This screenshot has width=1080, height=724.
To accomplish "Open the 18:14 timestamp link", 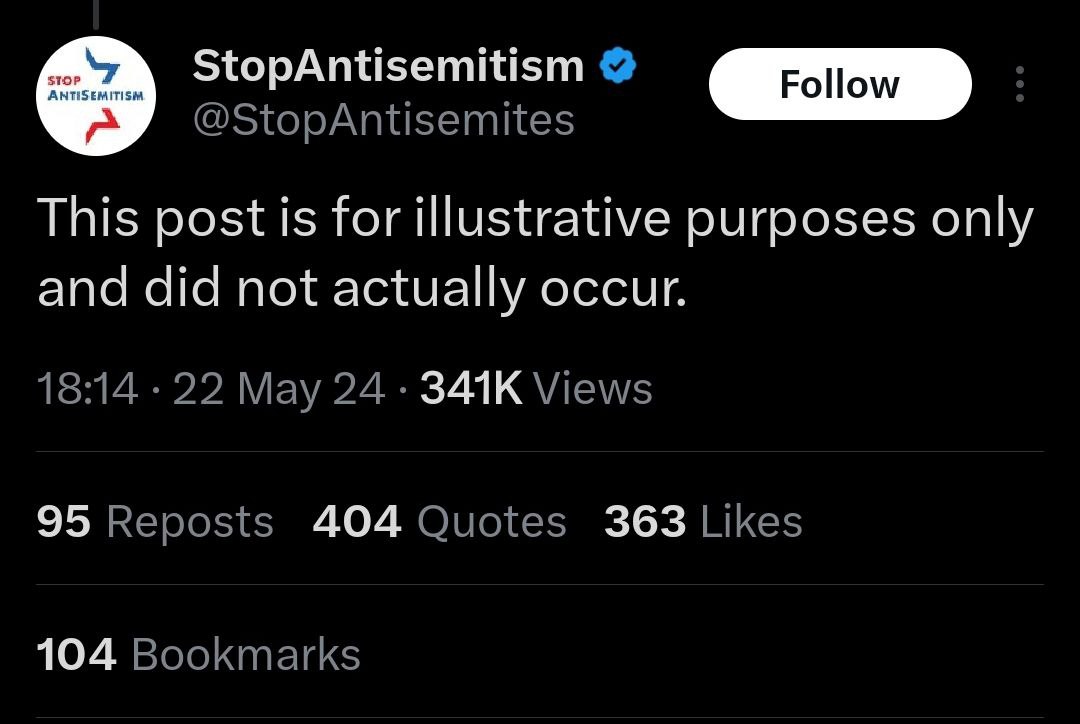I will point(87,389).
